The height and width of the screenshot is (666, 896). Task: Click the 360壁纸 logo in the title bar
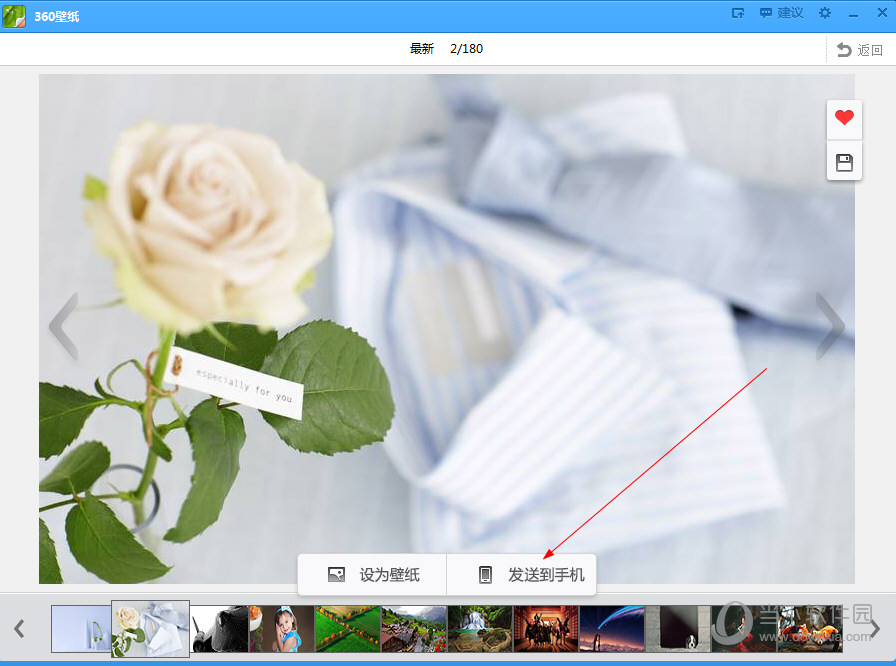tap(14, 12)
